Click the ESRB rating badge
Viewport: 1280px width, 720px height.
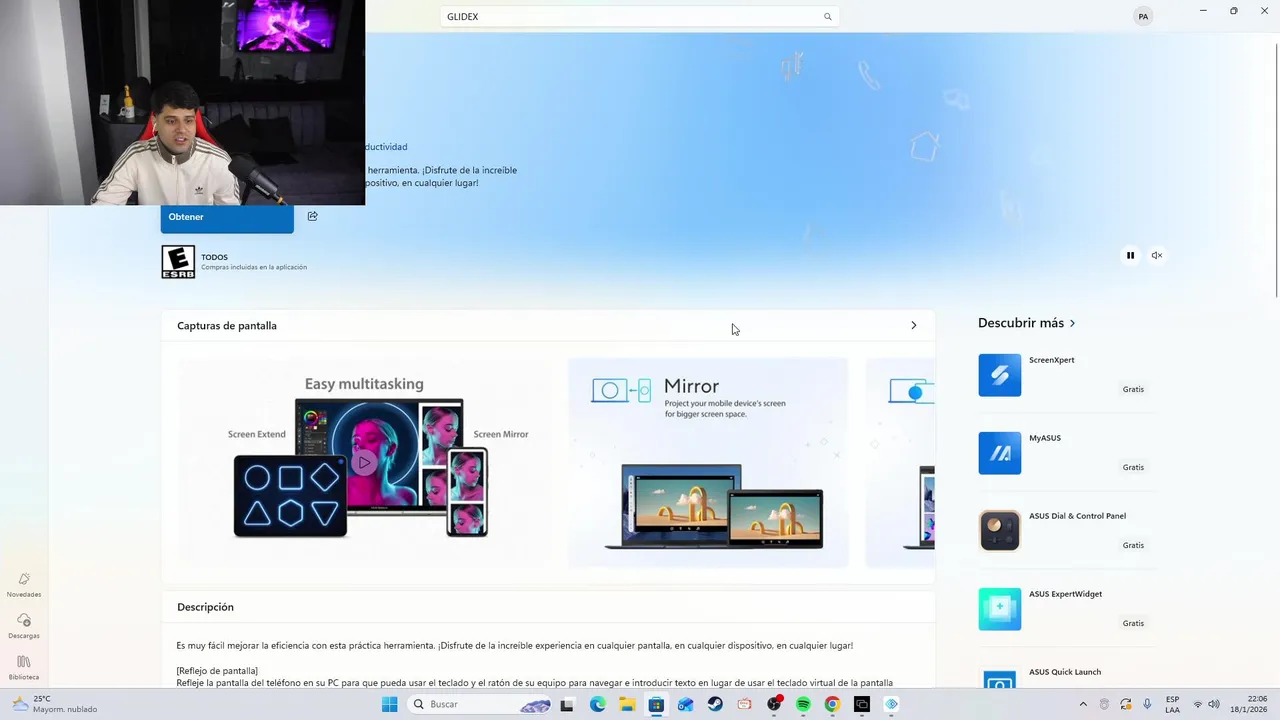pos(178,262)
